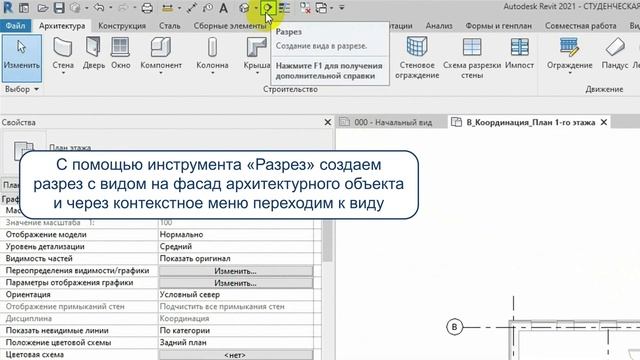Expand the Компонент tool dropdown arrow
The height and width of the screenshot is (360, 640).
(161, 73)
